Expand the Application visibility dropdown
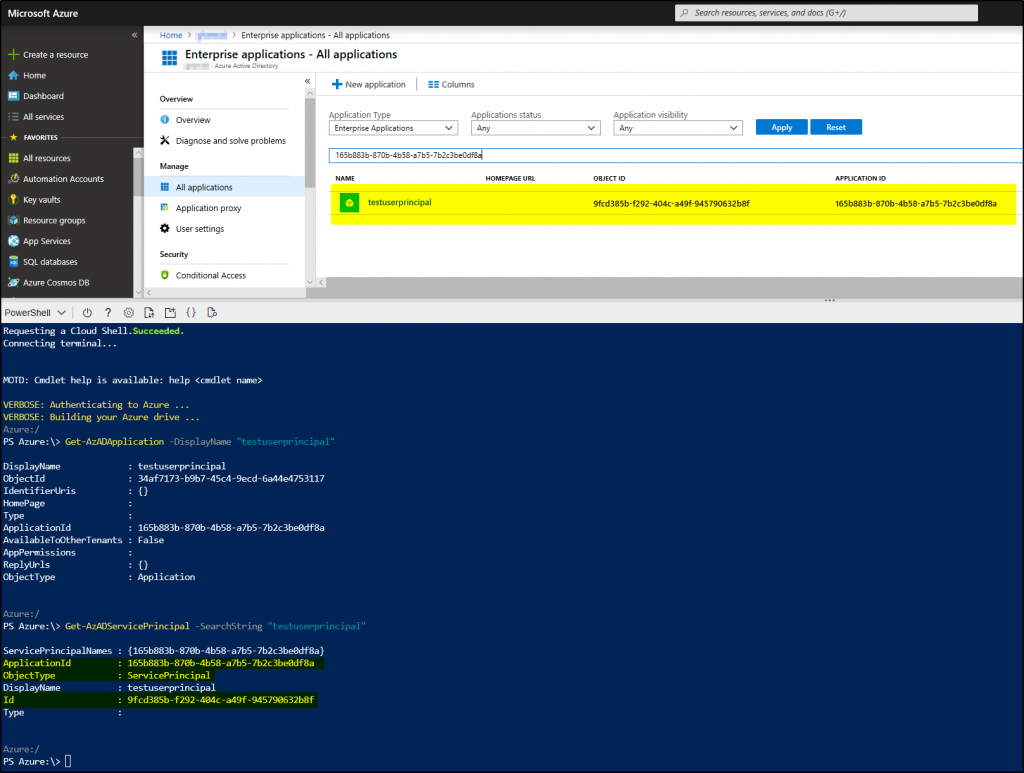The image size is (1024, 773). (678, 128)
